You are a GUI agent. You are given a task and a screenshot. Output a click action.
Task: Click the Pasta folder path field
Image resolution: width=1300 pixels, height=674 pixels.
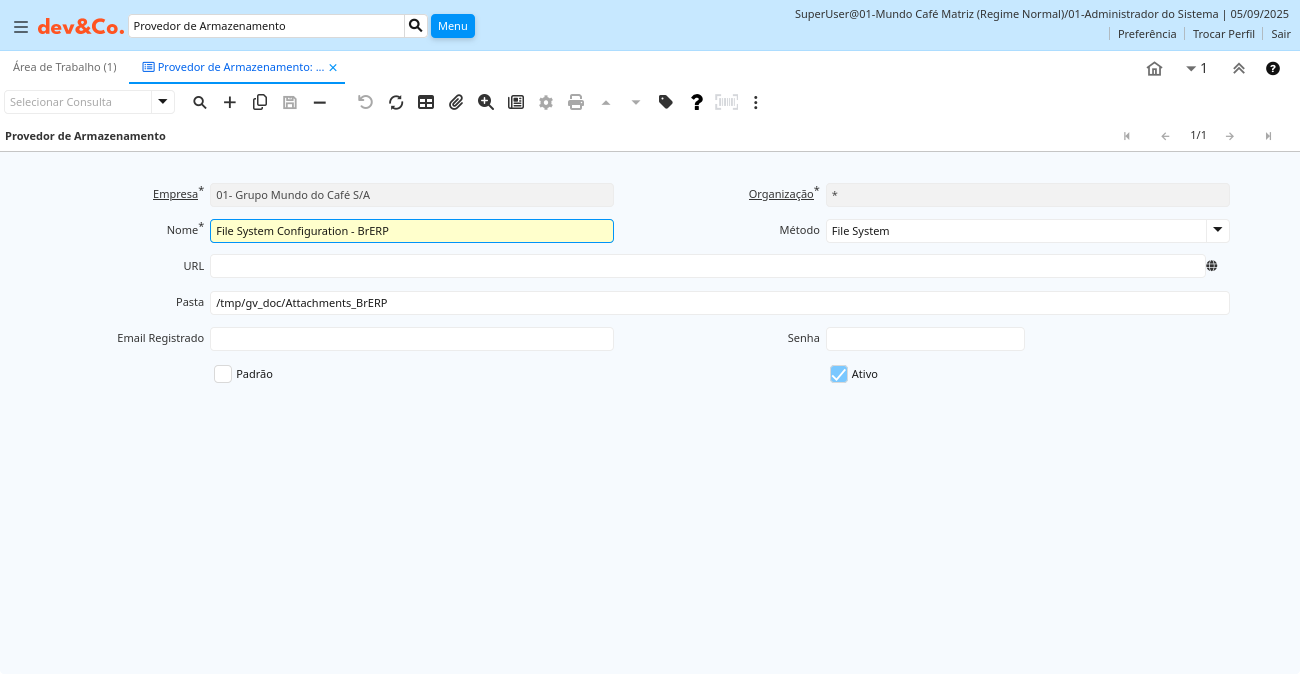tap(718, 303)
